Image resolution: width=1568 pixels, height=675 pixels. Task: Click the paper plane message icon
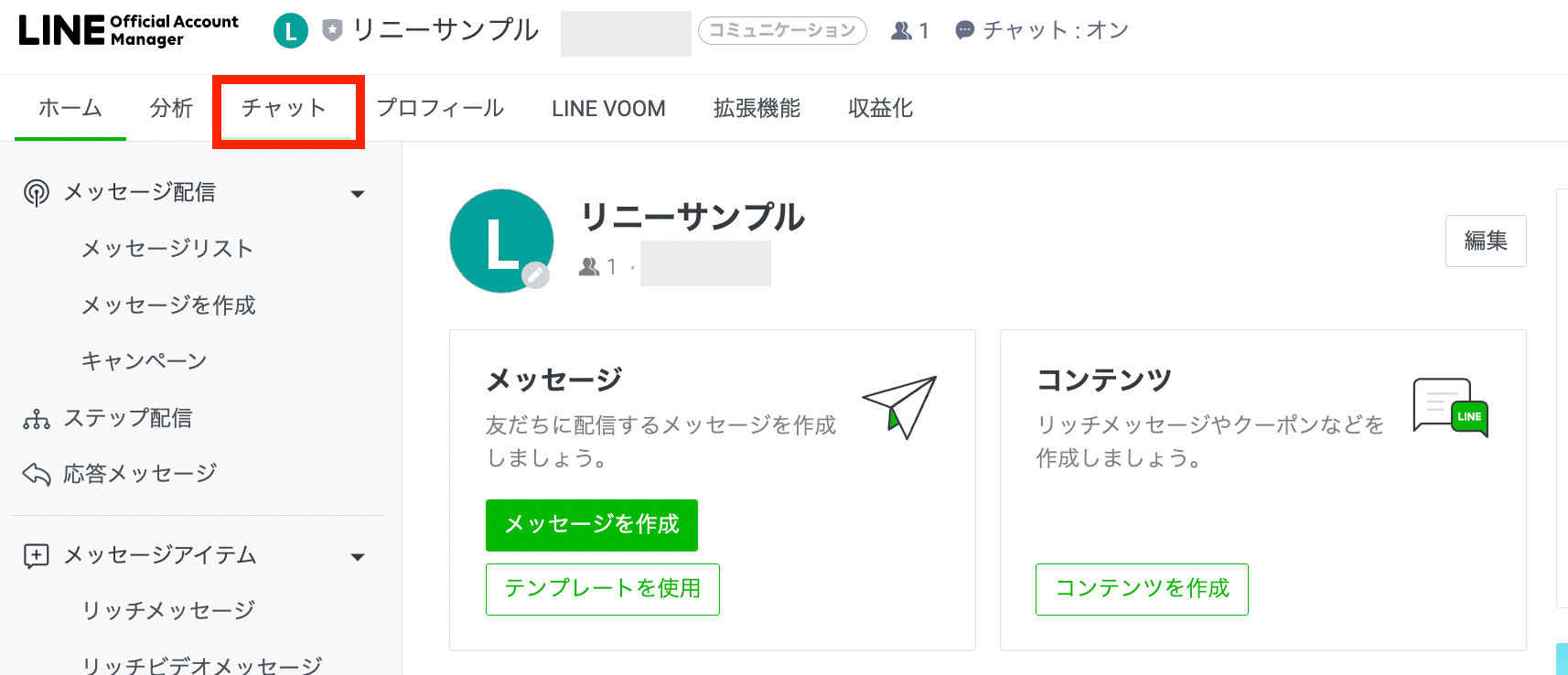click(x=899, y=406)
